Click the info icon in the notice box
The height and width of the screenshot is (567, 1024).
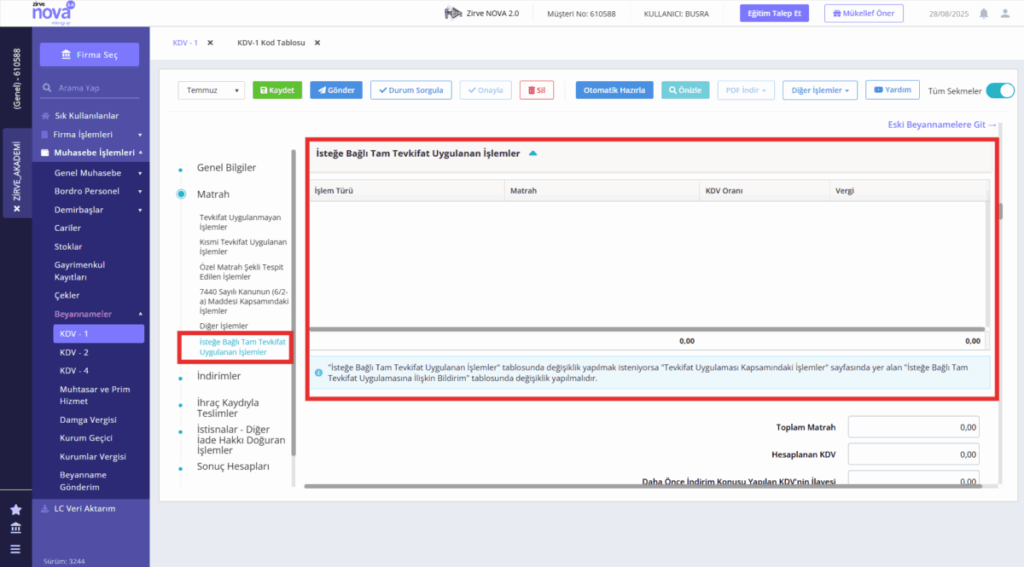[319, 372]
